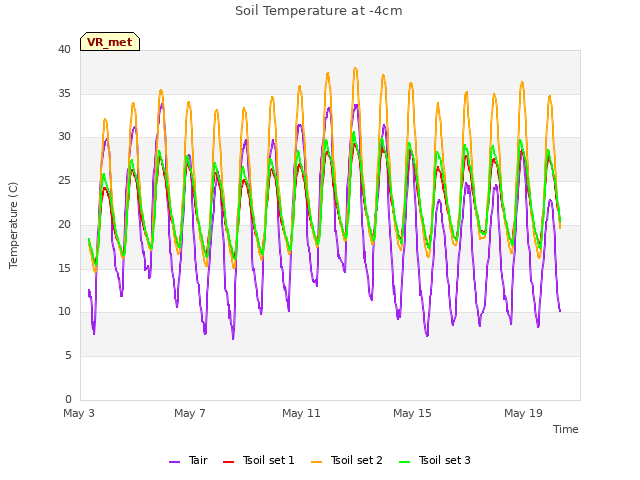Click the May 15 x-axis tick label
This screenshot has height=480, width=640.
tap(412, 413)
